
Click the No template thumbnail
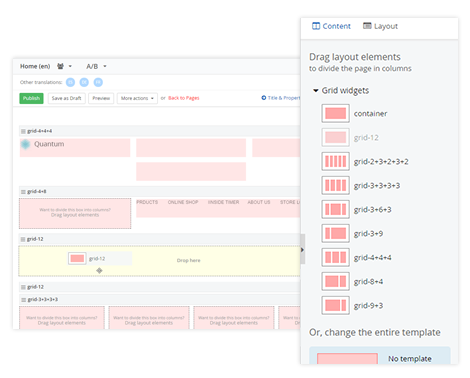347,359
